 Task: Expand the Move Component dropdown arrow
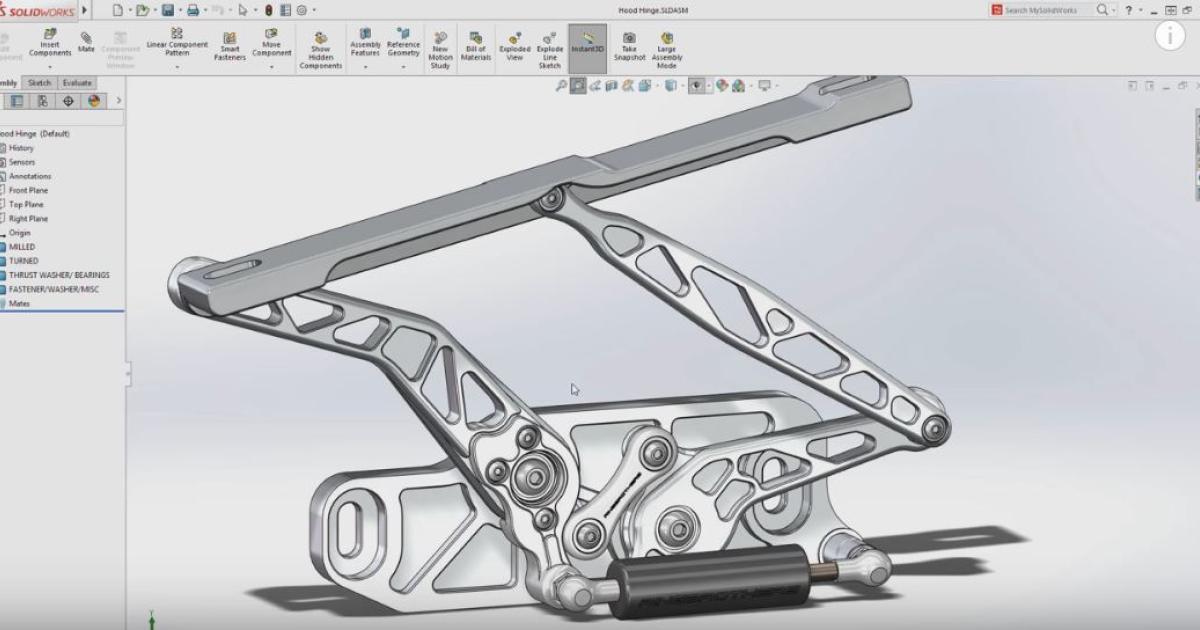[x=271, y=67]
